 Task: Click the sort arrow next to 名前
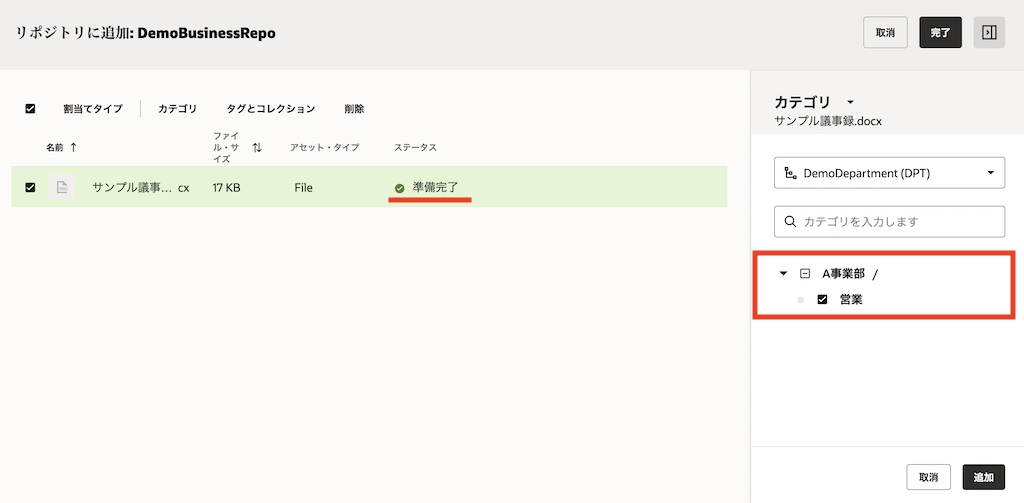[x=73, y=147]
